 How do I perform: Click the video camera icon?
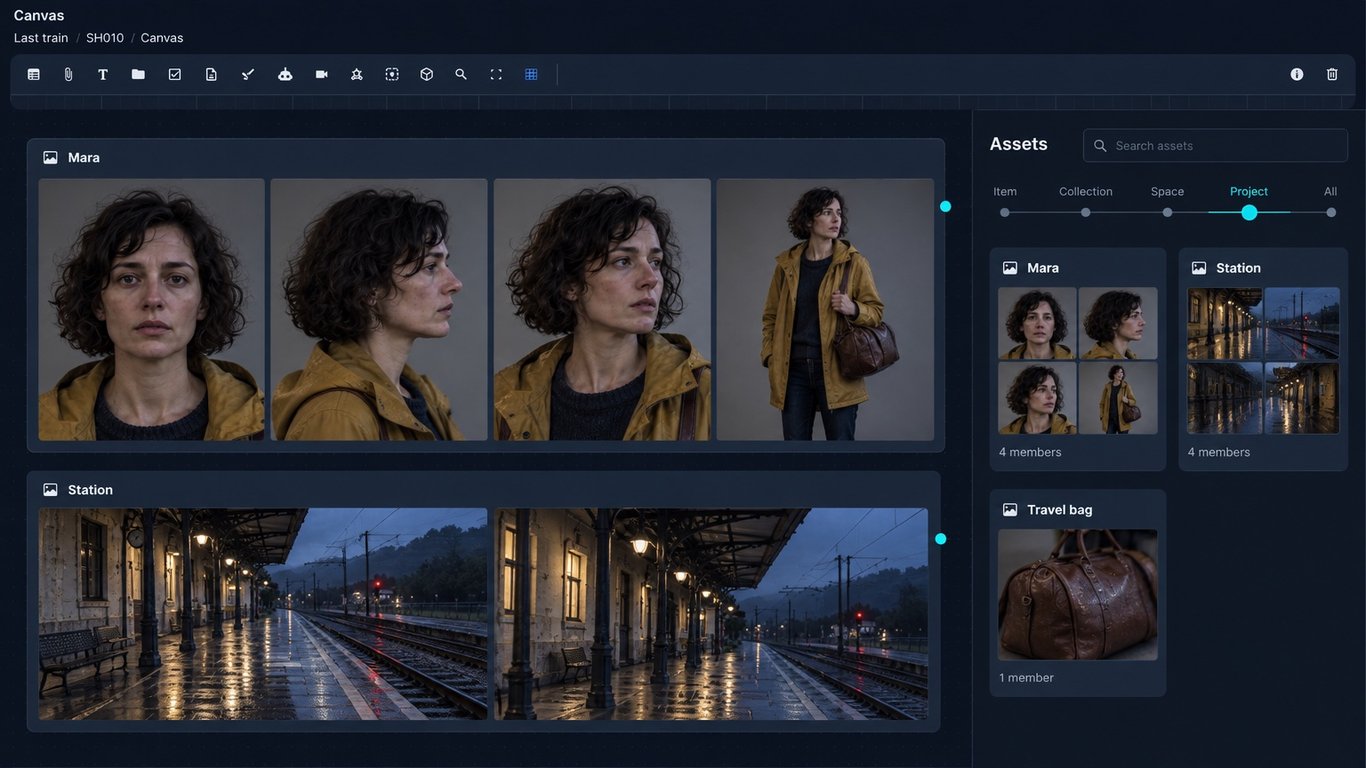click(321, 74)
